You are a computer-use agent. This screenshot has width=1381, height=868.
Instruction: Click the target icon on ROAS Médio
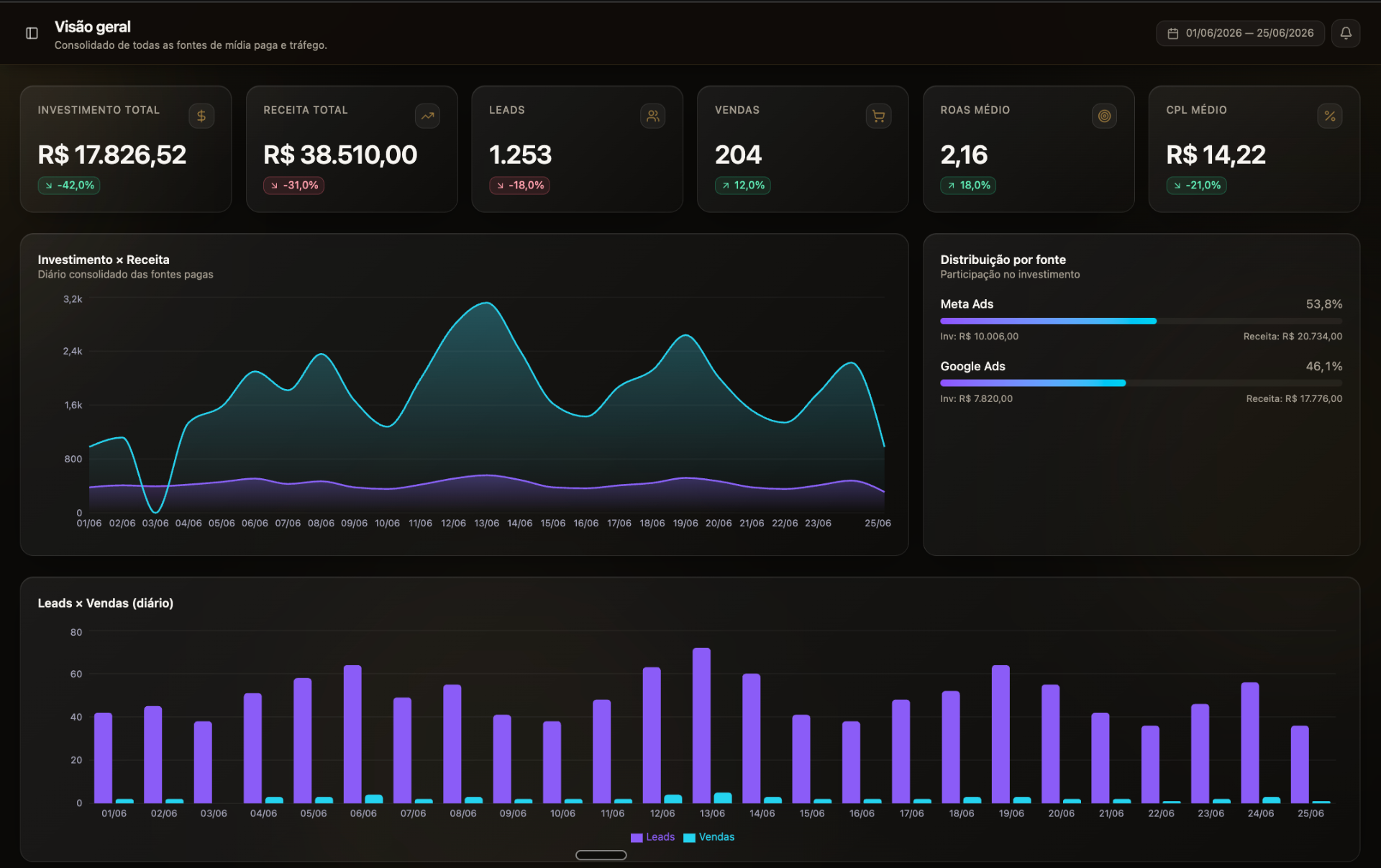[1104, 116]
